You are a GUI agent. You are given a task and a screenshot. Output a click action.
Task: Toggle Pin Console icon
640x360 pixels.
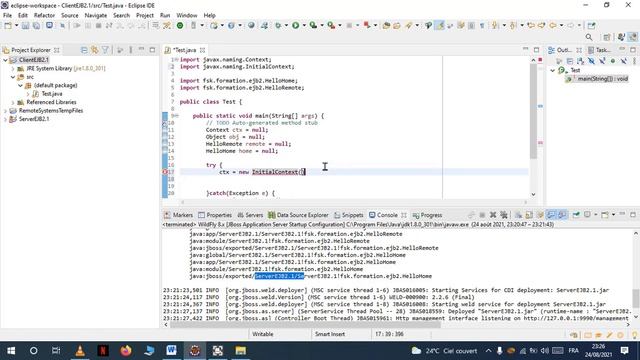(x=576, y=215)
